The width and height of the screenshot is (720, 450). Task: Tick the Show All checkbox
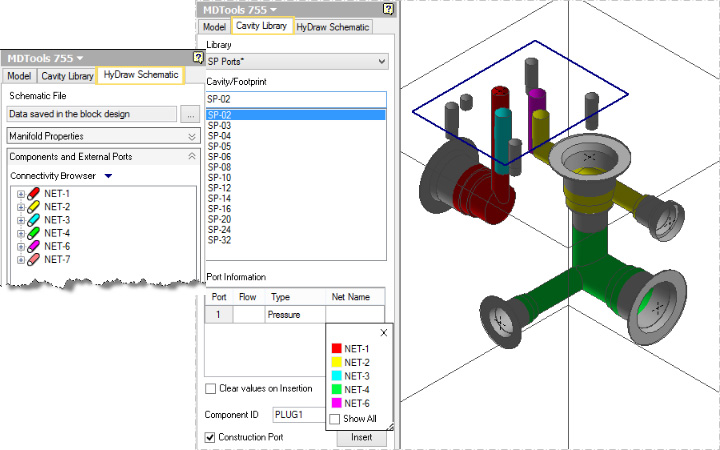tap(335, 418)
